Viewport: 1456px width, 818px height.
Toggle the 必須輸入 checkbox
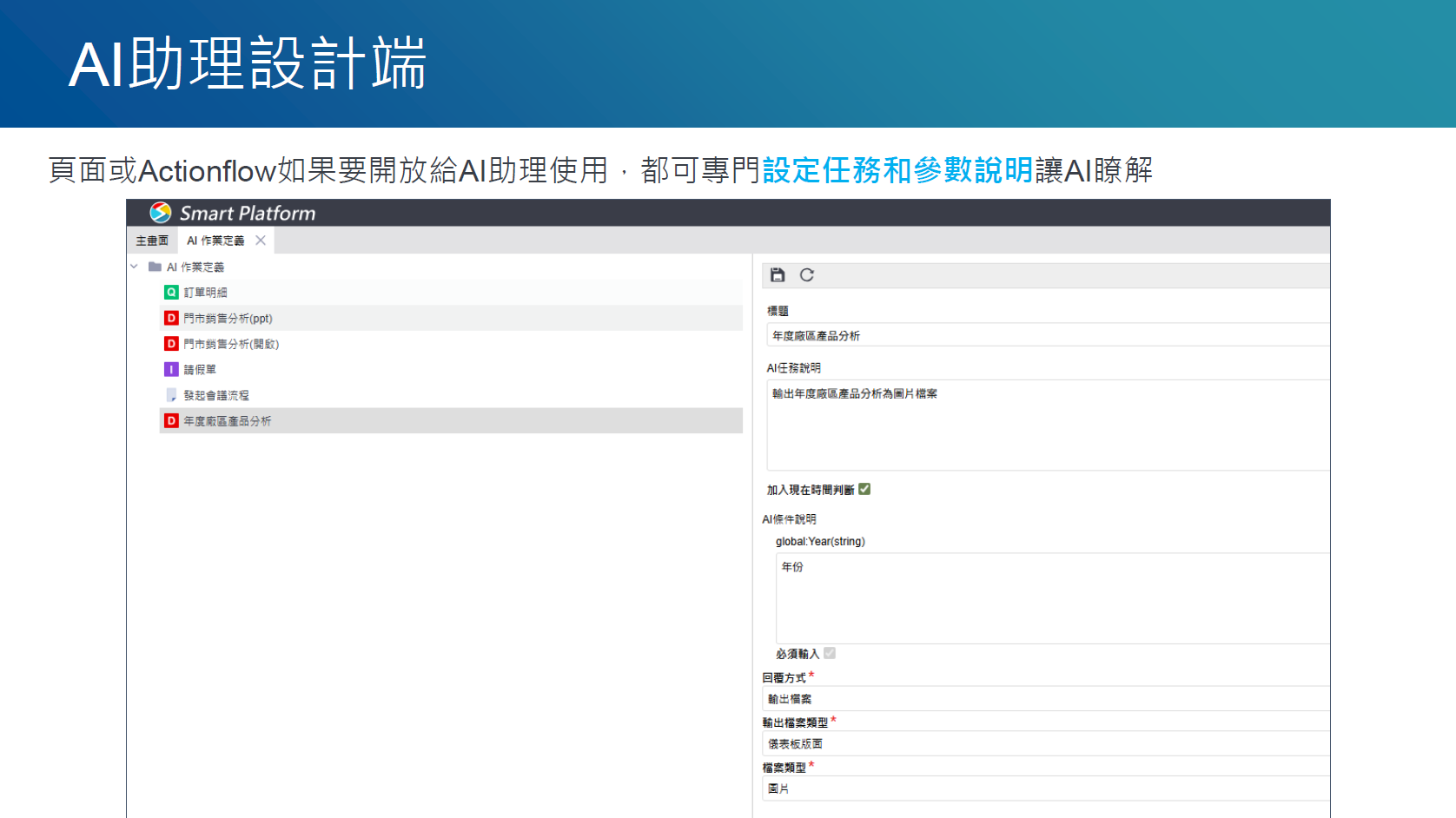[x=829, y=653]
